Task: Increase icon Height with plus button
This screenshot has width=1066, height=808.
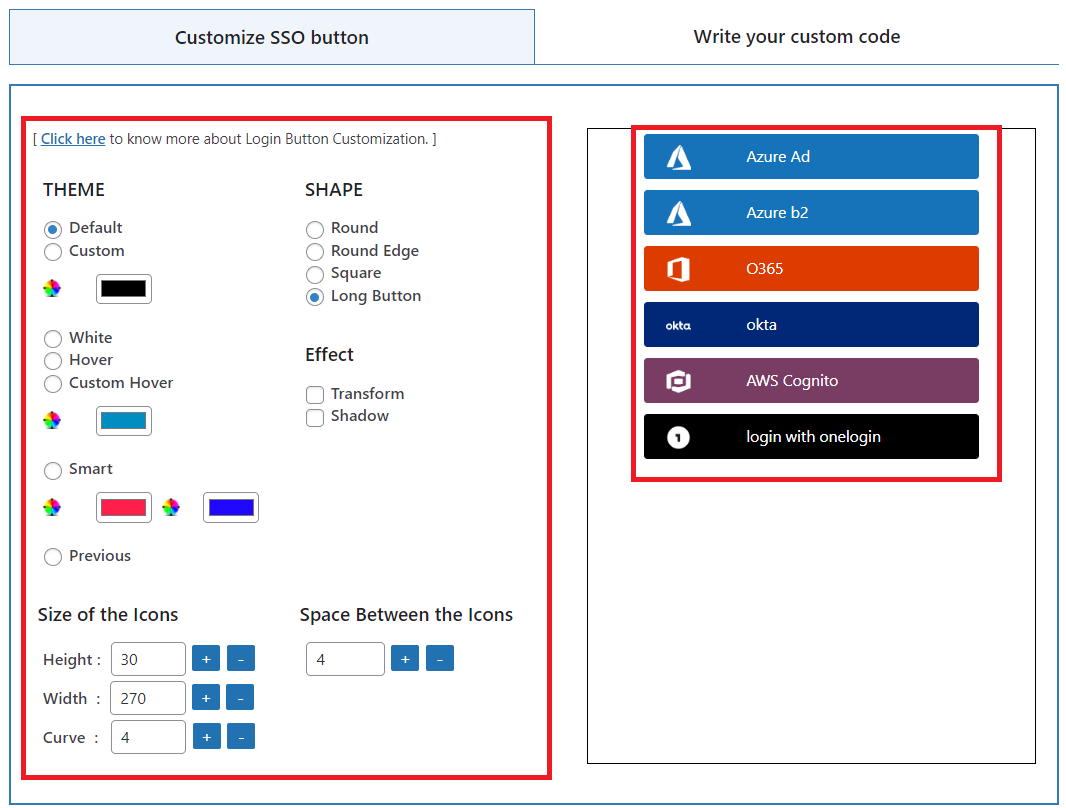Action: coord(206,658)
